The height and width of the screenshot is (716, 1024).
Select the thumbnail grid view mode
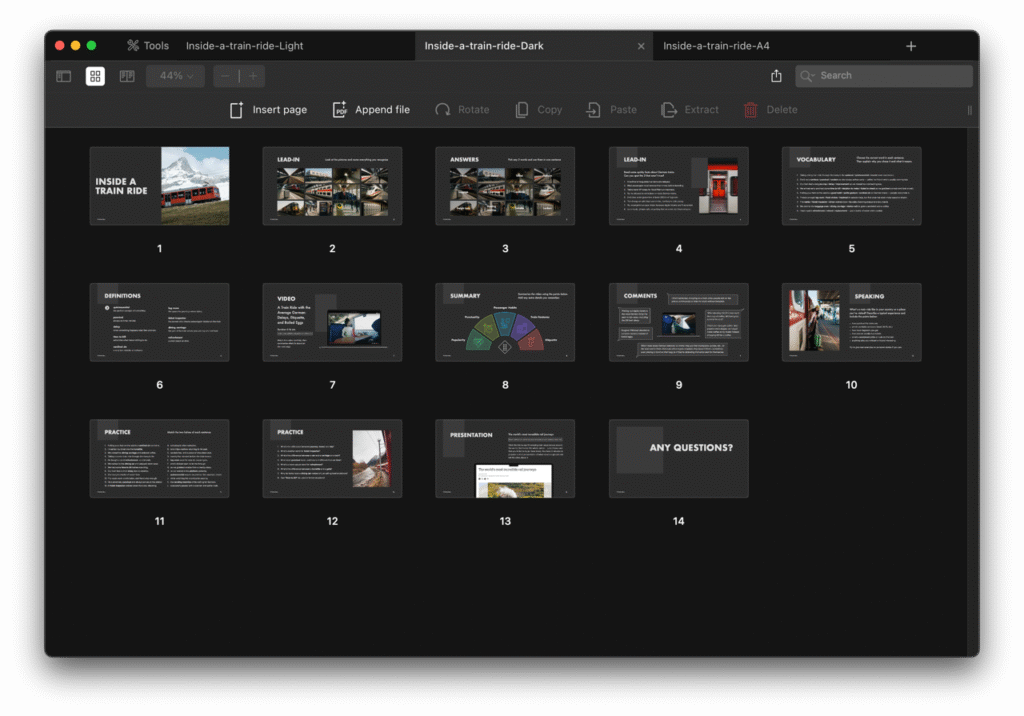[x=95, y=76]
